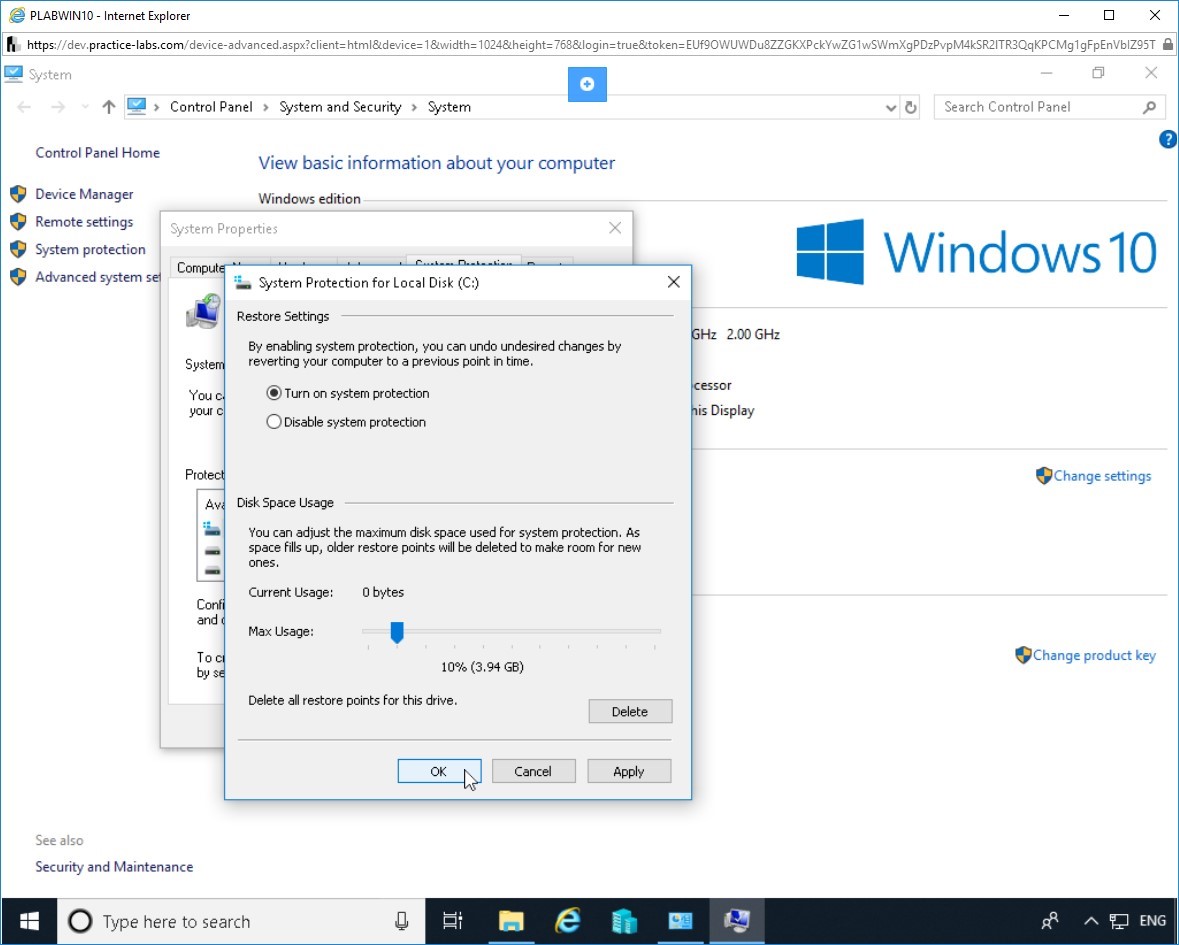This screenshot has width=1179, height=945.
Task: Click the System protection shield icon
Action: click(x=19, y=250)
